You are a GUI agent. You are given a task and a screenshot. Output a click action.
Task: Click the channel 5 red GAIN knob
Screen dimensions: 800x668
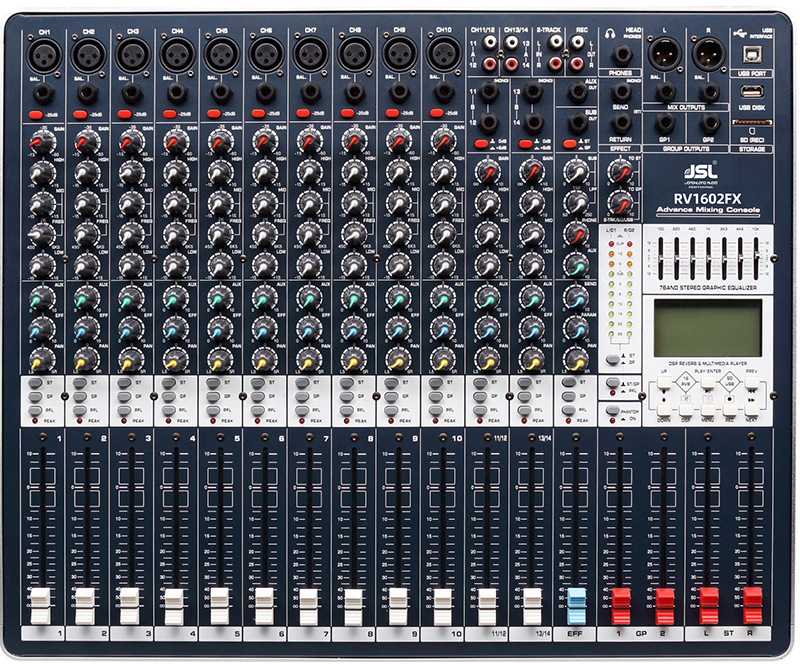click(x=219, y=143)
